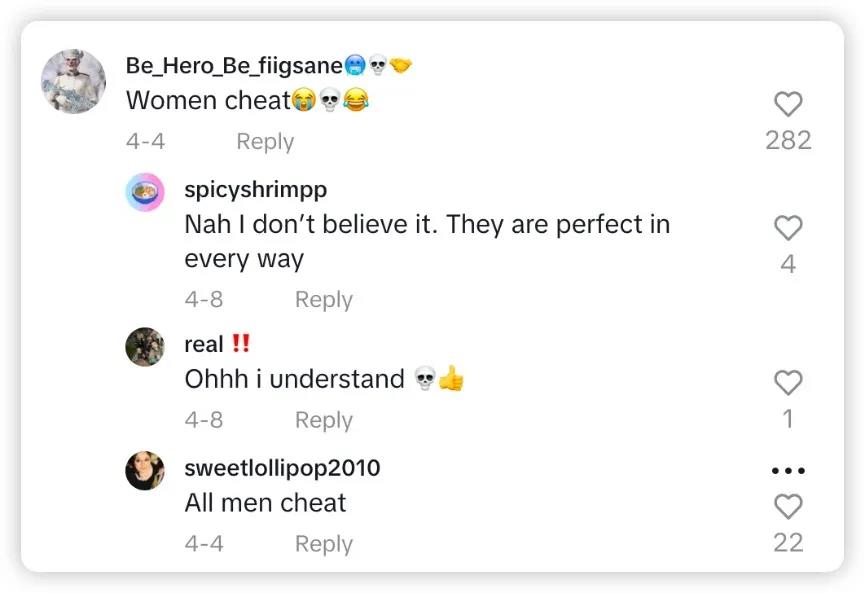Click the 282 likes count

[788, 141]
